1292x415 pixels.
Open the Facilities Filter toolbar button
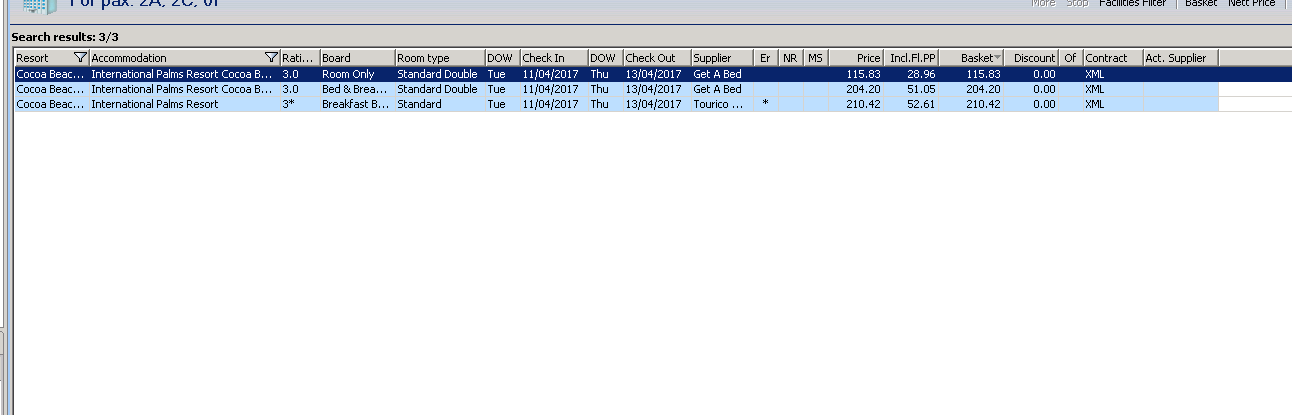1132,4
